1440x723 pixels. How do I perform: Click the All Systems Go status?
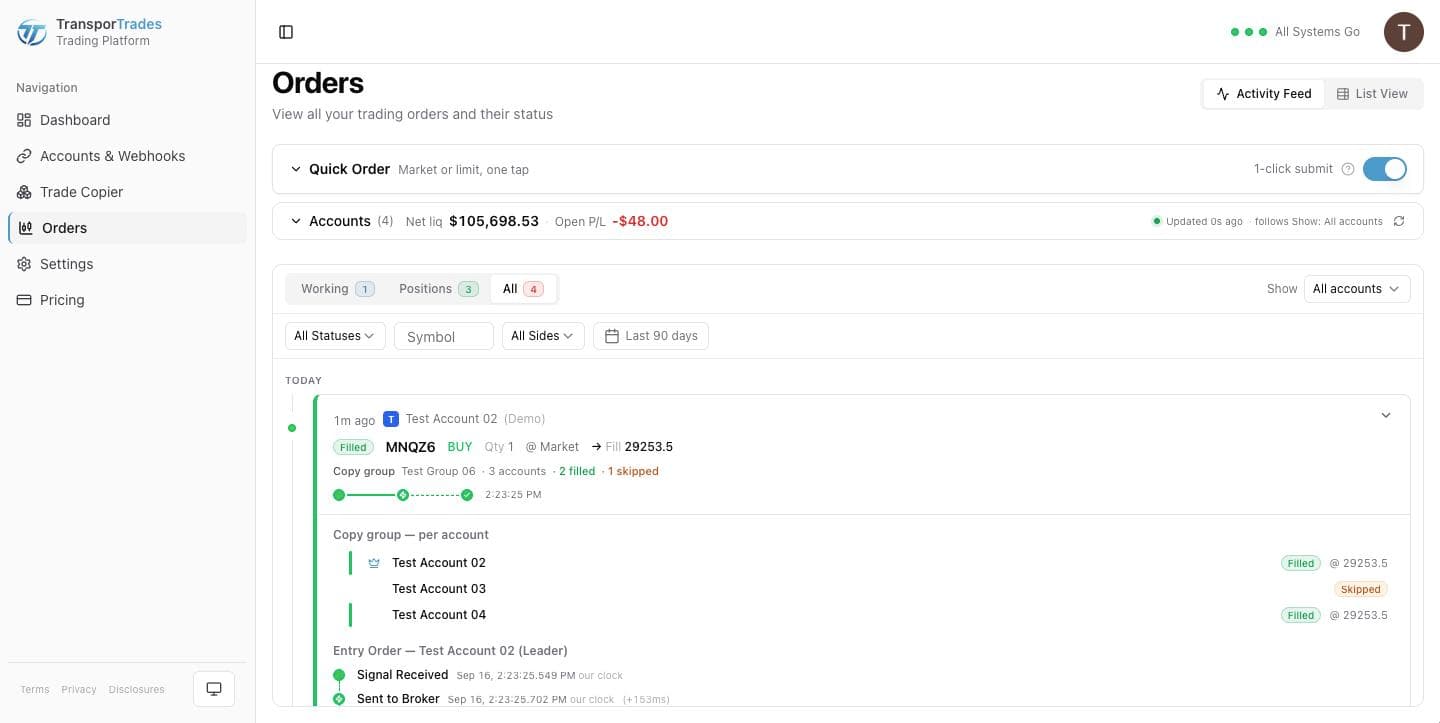coord(1295,32)
